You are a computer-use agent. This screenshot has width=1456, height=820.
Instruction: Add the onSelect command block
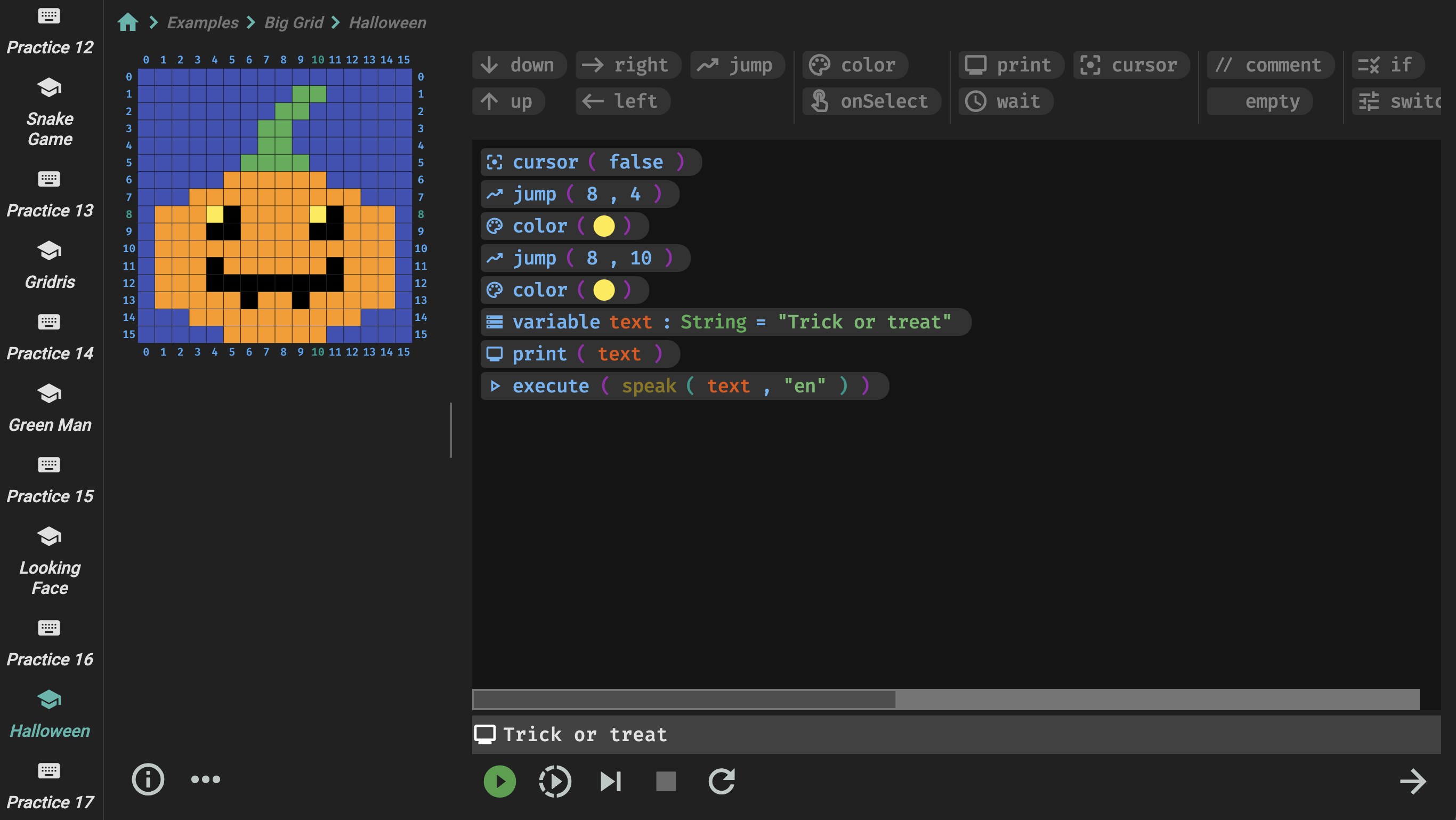click(871, 101)
